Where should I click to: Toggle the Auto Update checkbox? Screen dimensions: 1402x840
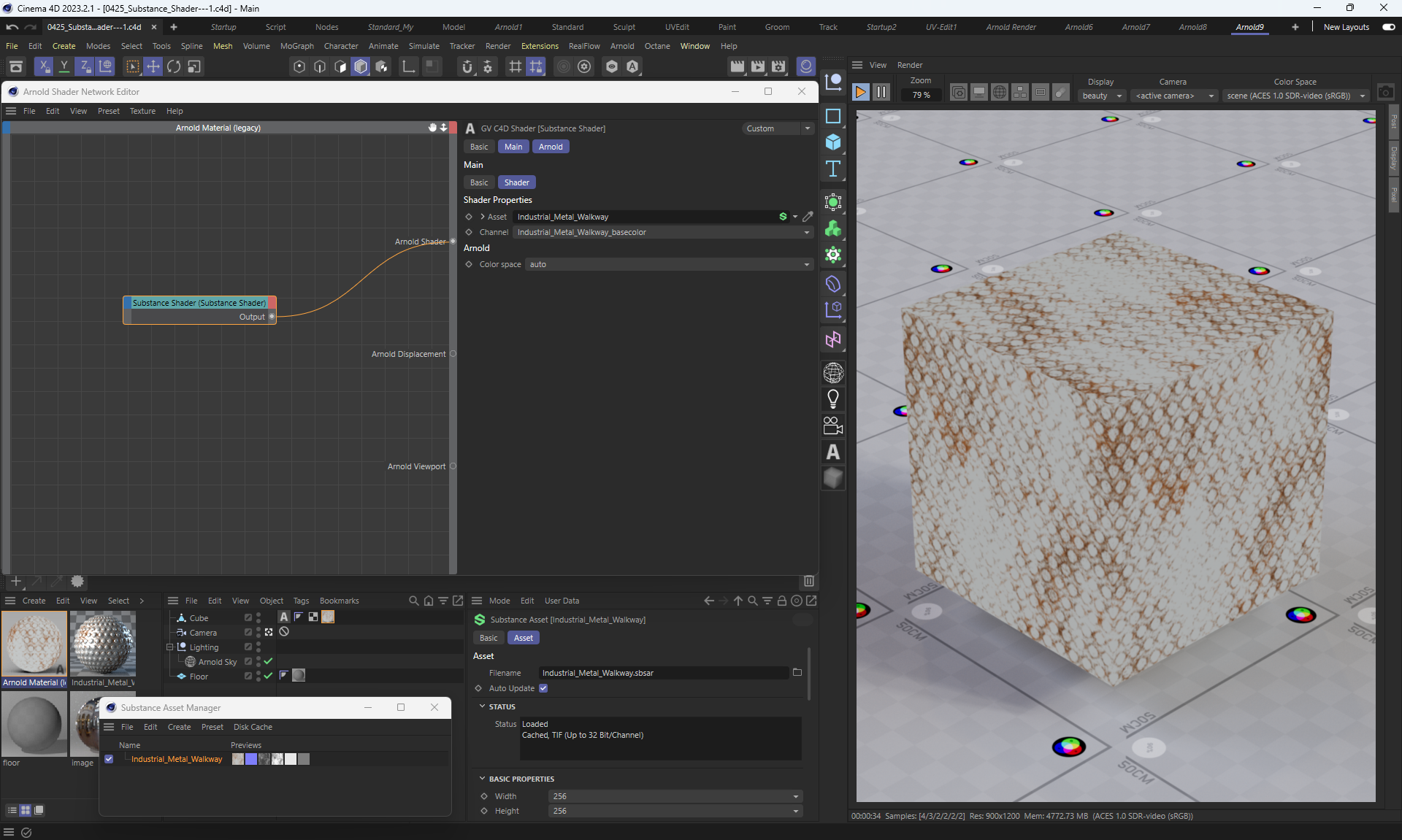543,688
